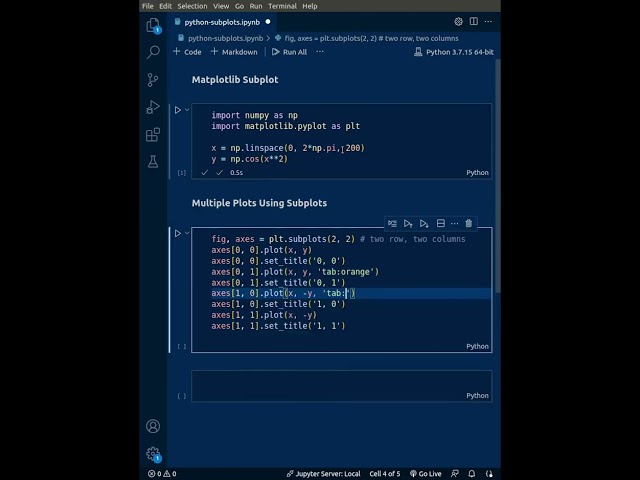Open the Extensions view
The height and width of the screenshot is (480, 640).
pos(153,135)
